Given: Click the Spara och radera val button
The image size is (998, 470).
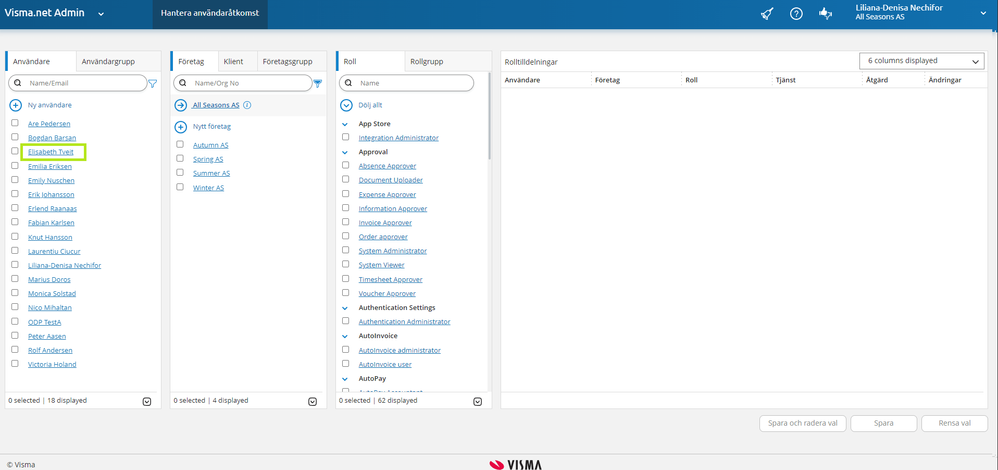Looking at the screenshot, I should point(803,423).
